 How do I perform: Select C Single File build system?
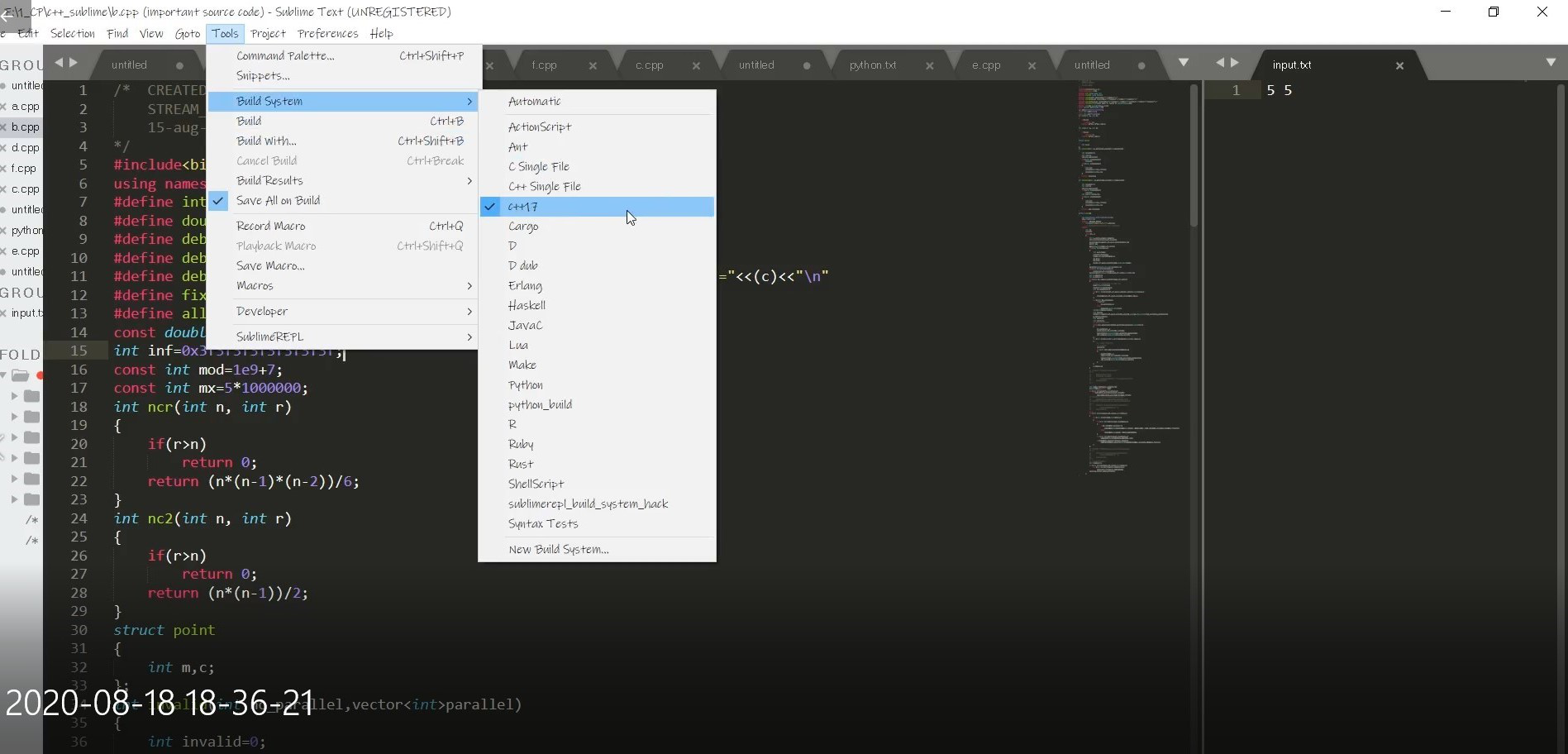(597, 166)
